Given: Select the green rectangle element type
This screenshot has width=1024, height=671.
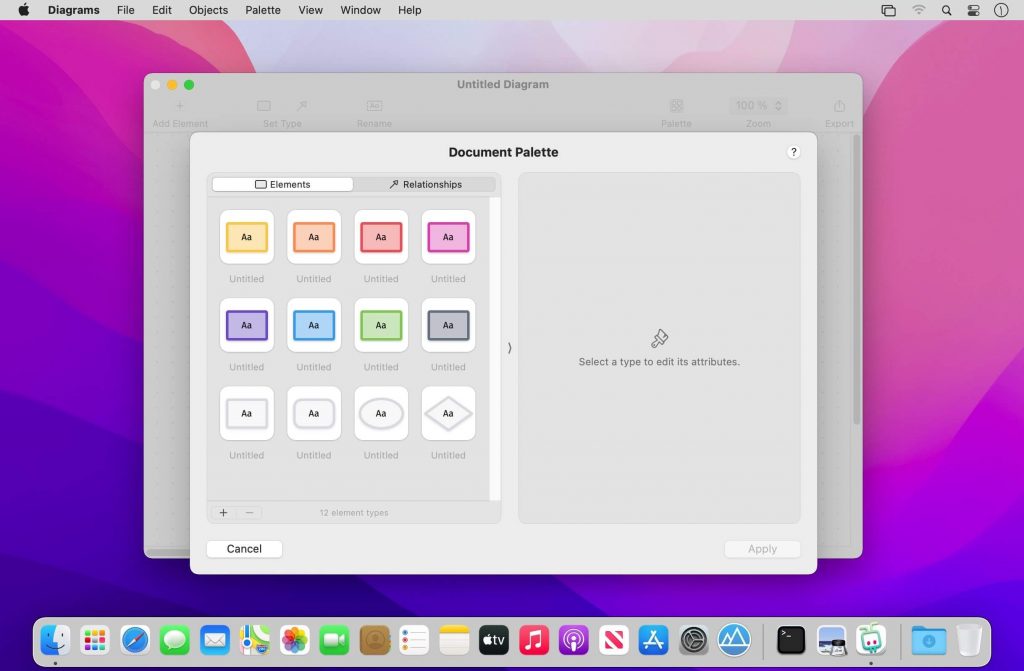Looking at the screenshot, I should [x=381, y=325].
